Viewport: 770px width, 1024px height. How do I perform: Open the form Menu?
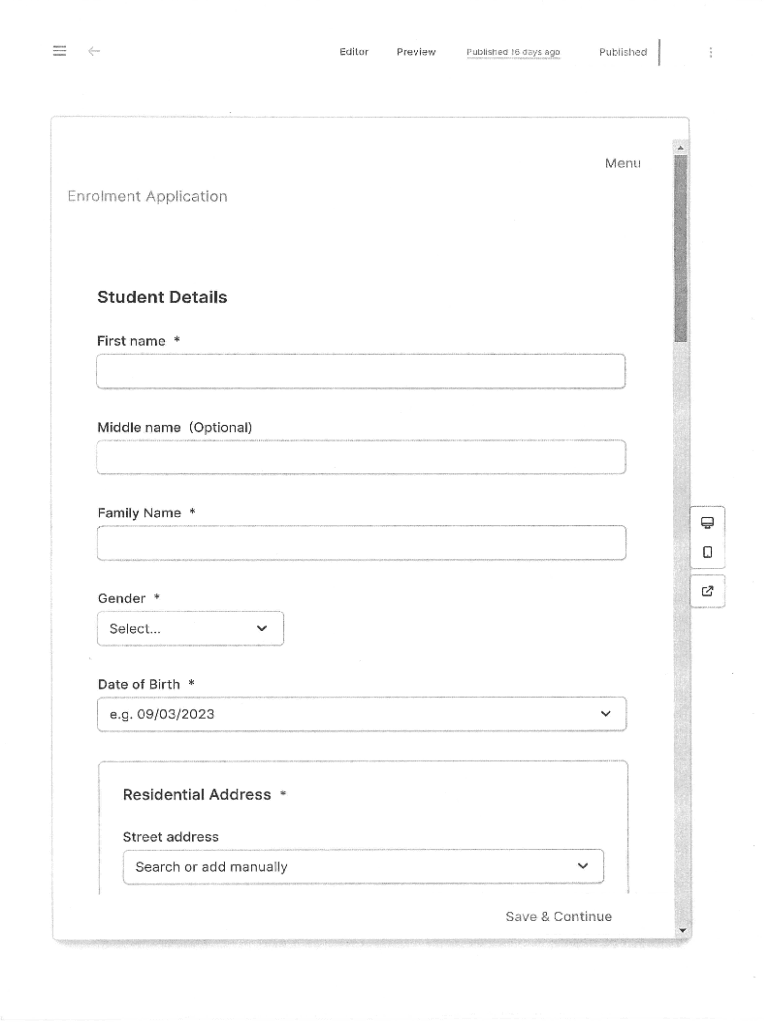click(x=622, y=163)
